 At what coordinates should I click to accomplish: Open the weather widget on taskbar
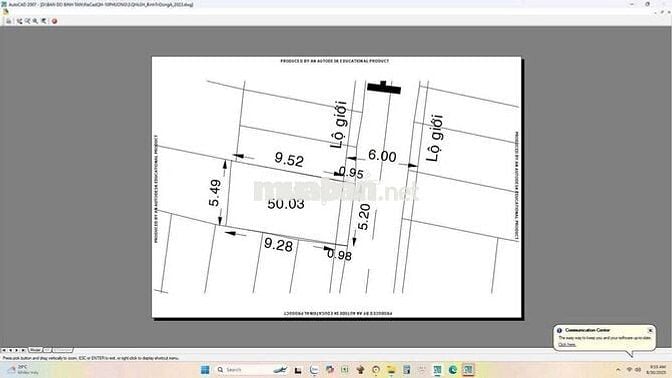tap(24, 369)
